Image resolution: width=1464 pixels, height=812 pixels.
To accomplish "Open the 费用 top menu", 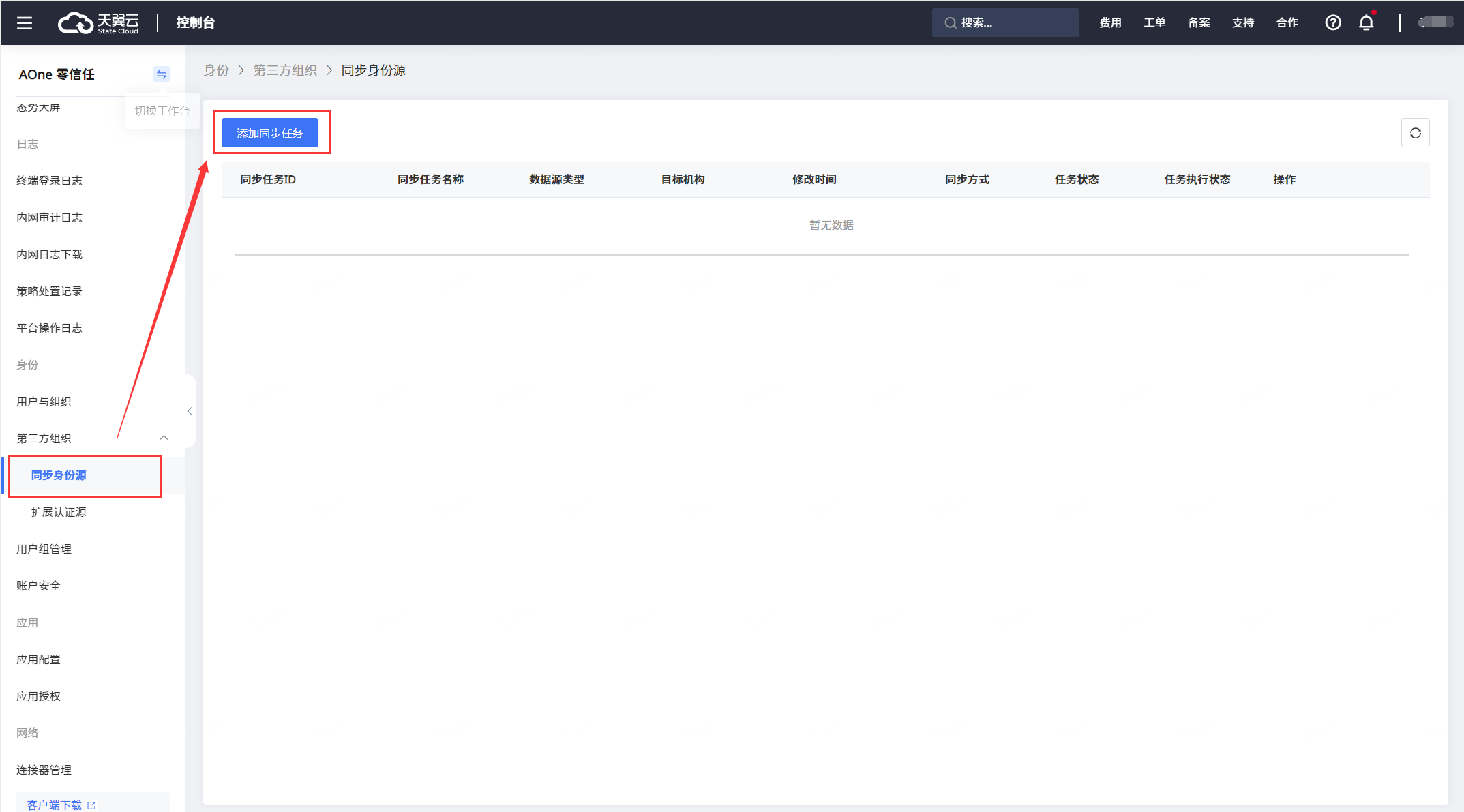I will tap(1110, 22).
